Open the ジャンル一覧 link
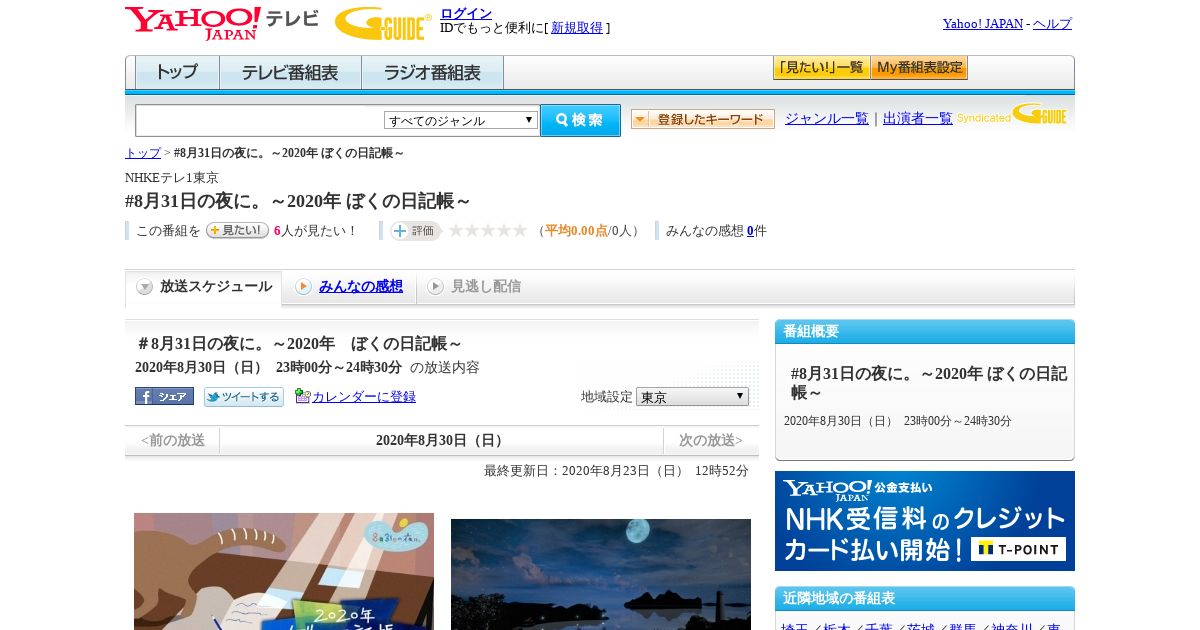Screen dimensions: 1200x630 pos(827,119)
